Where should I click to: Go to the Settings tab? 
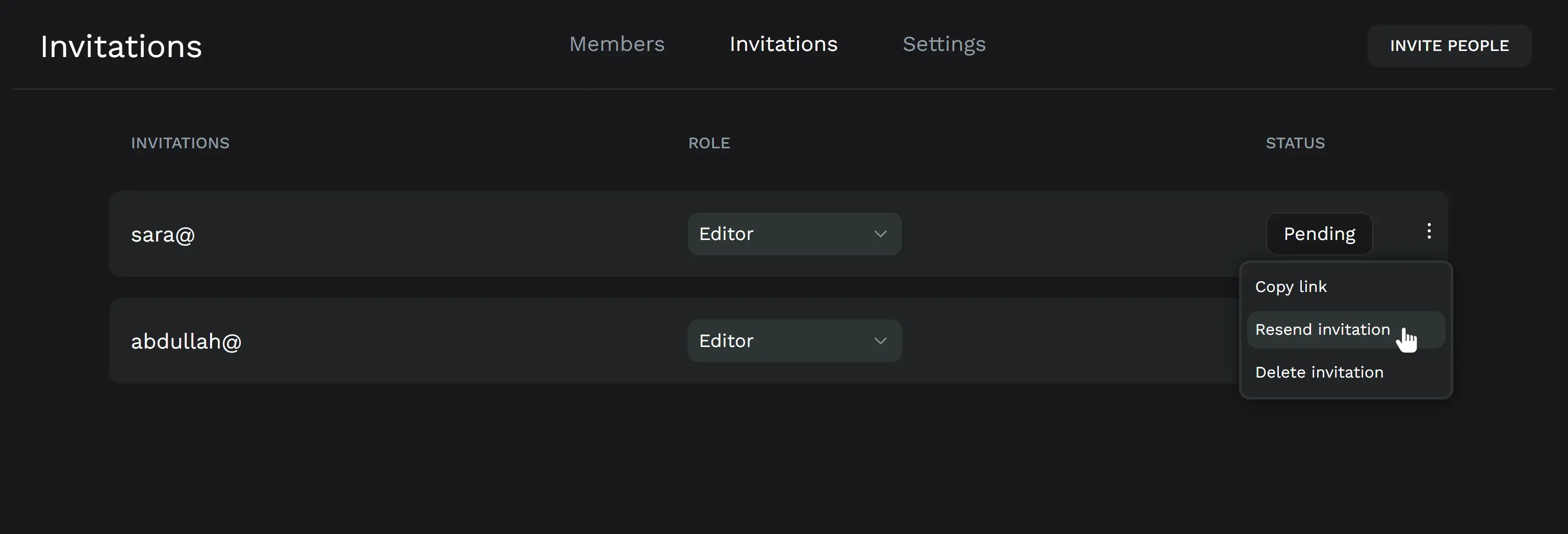point(943,44)
